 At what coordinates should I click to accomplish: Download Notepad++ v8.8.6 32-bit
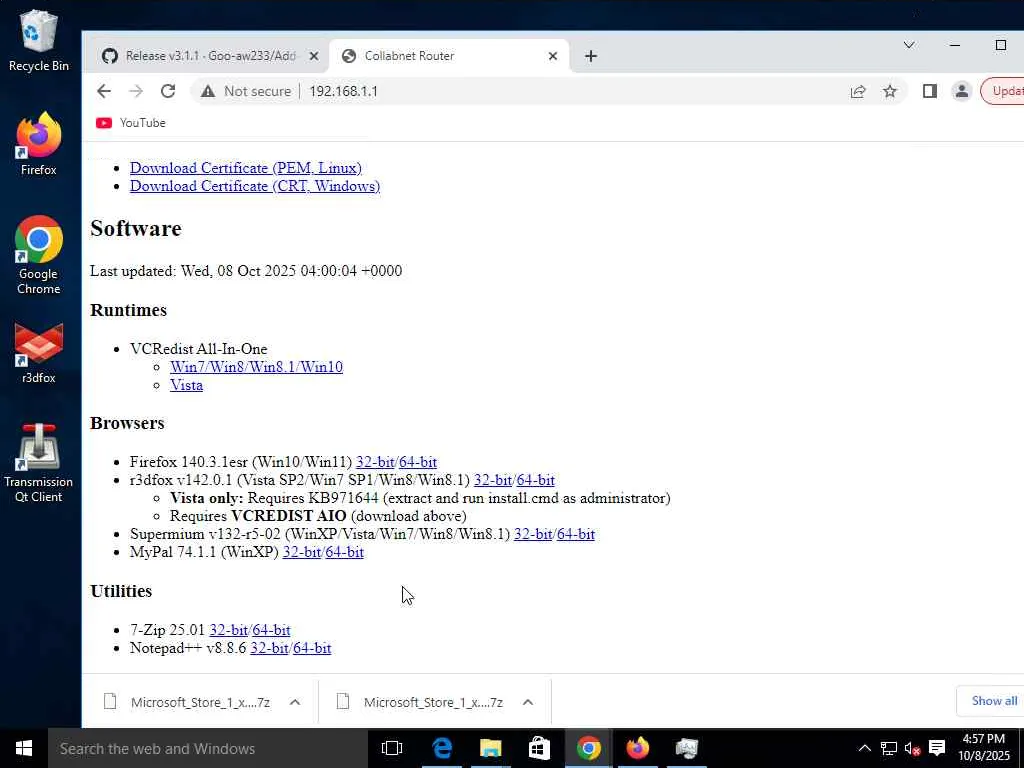269,648
